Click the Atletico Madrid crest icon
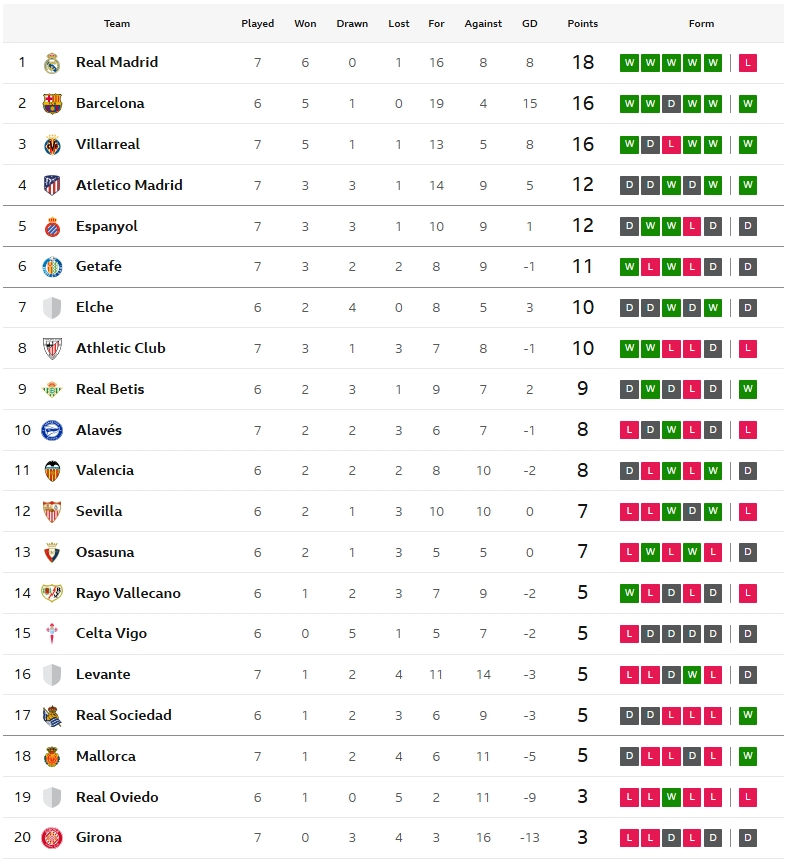 [52, 185]
